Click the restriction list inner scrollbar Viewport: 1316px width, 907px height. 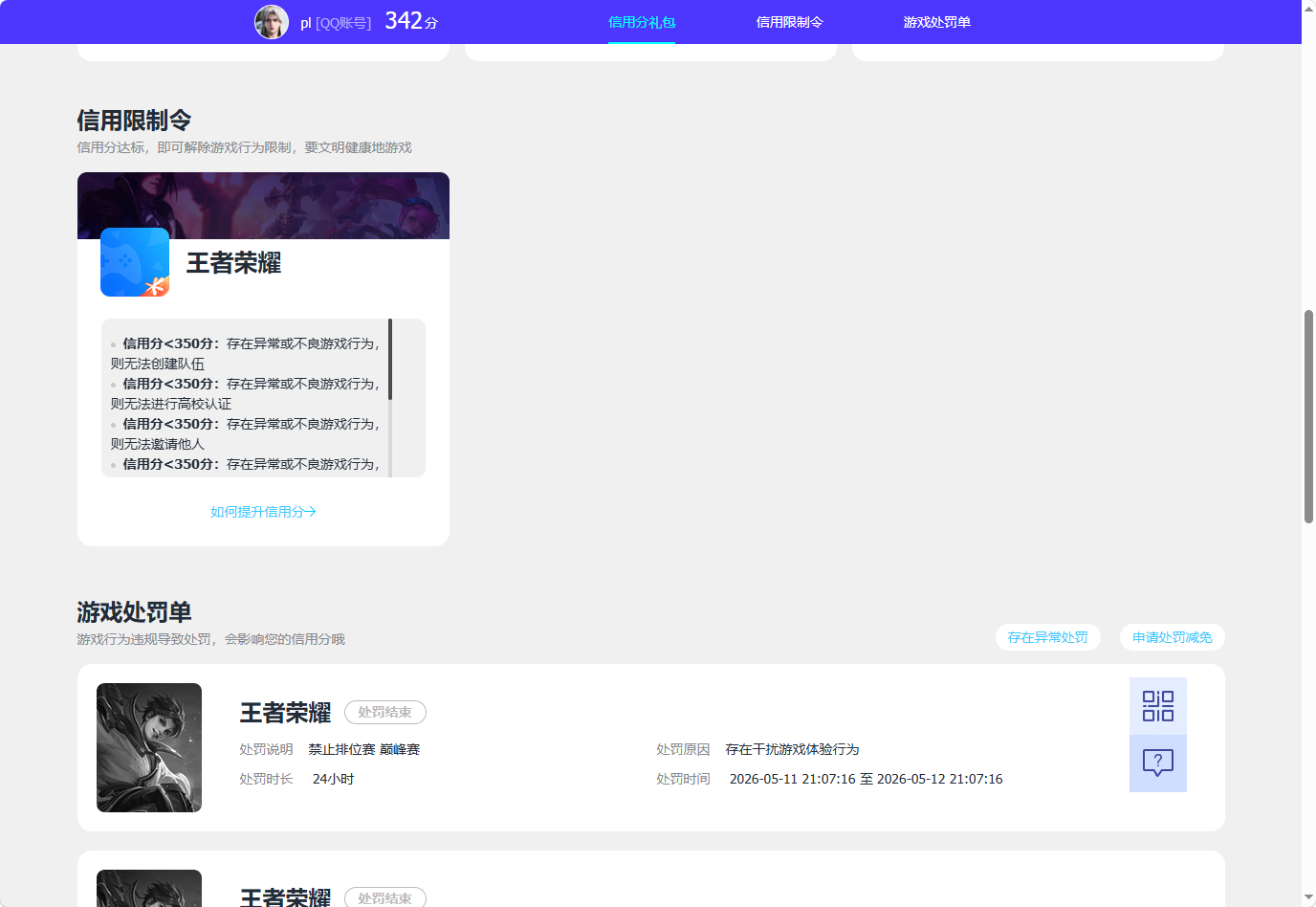(x=390, y=359)
